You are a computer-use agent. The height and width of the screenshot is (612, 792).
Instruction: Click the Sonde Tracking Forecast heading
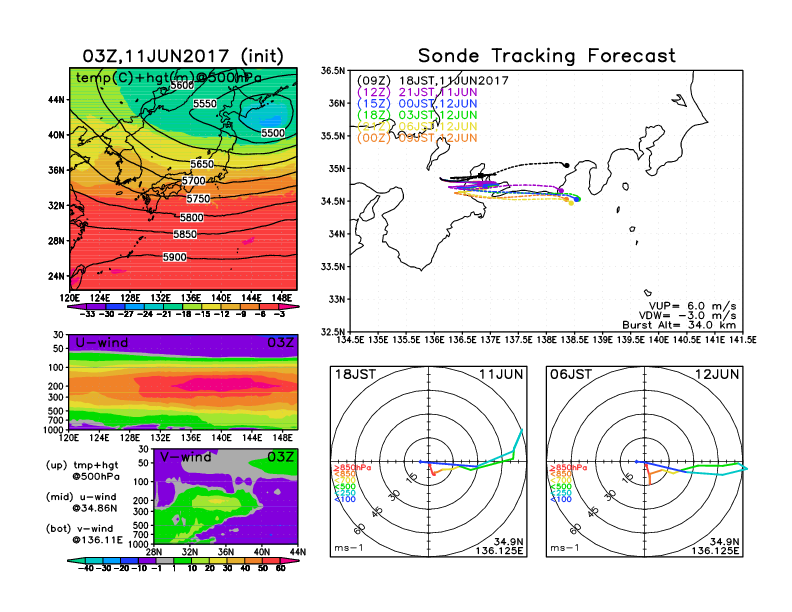(546, 56)
